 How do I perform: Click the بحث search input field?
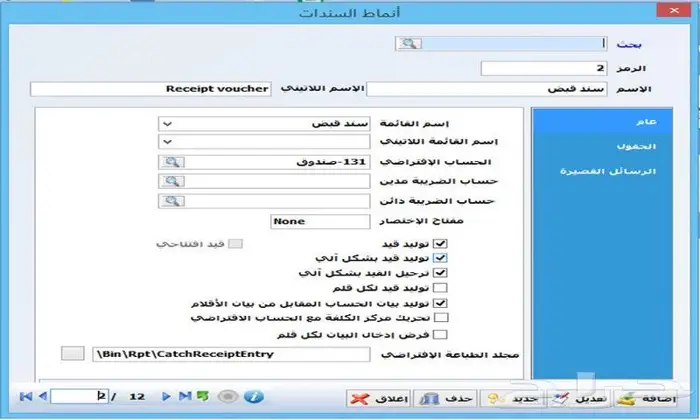[514, 43]
